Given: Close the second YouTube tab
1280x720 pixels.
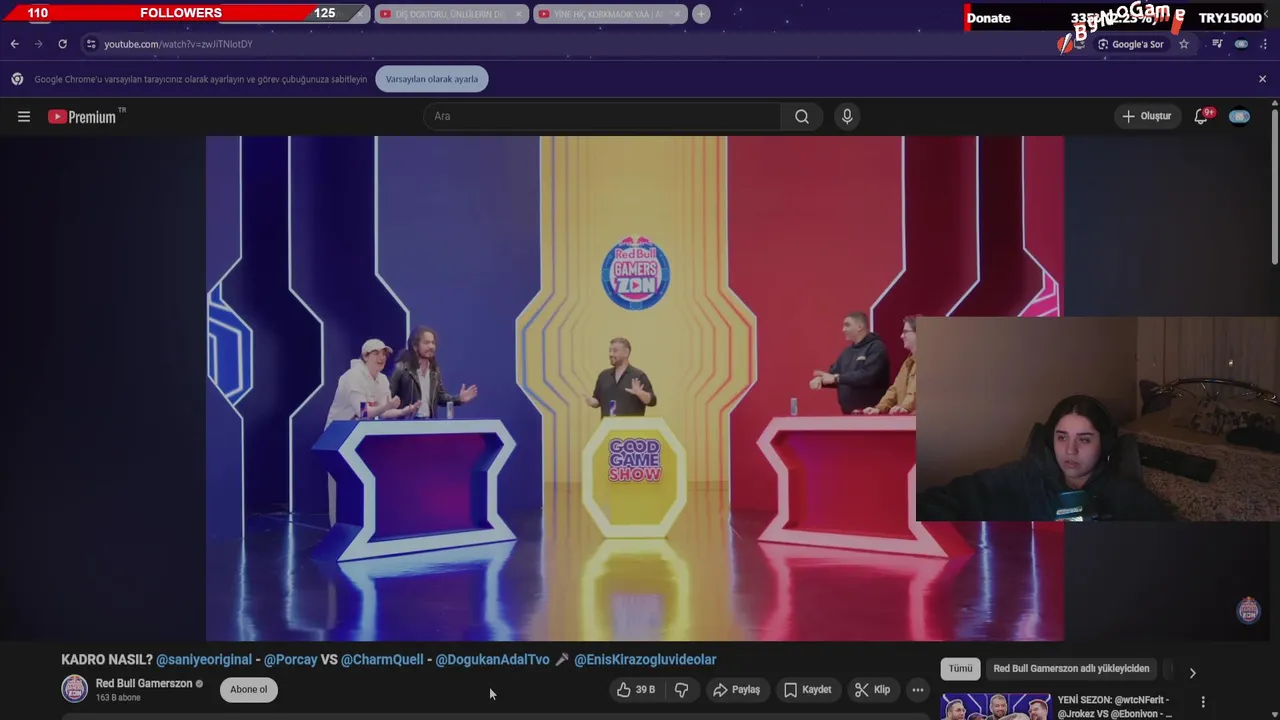Looking at the screenshot, I should 520,14.
